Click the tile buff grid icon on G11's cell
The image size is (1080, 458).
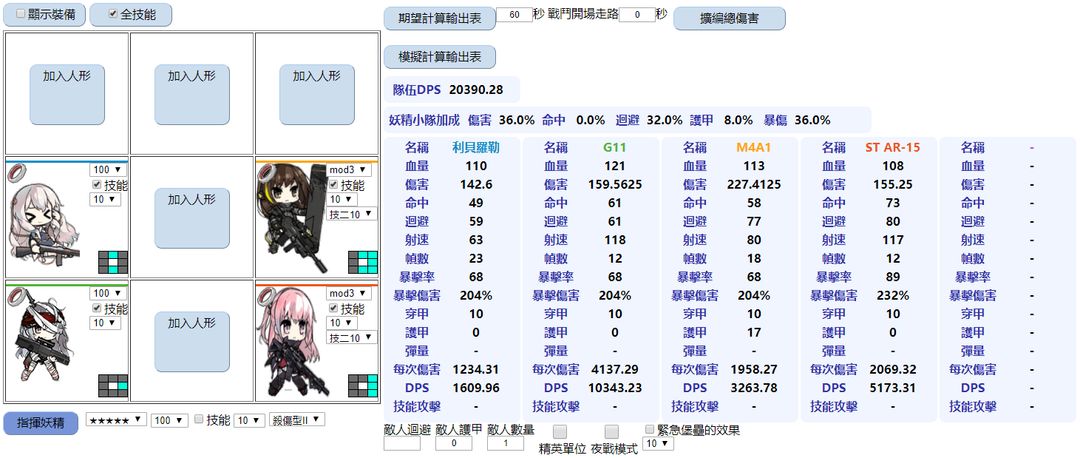click(x=113, y=386)
